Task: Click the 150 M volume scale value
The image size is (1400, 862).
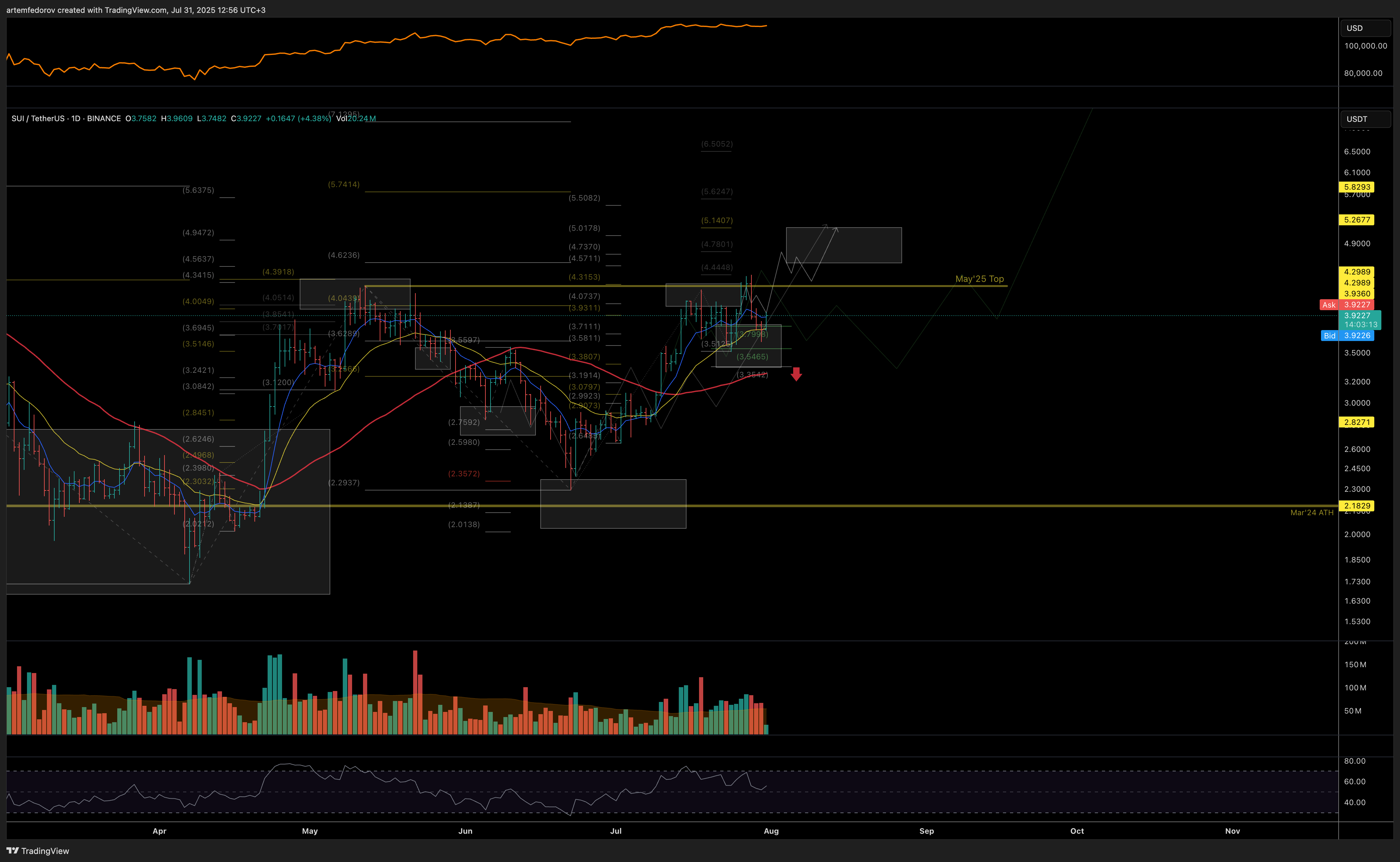Action: (1356, 665)
